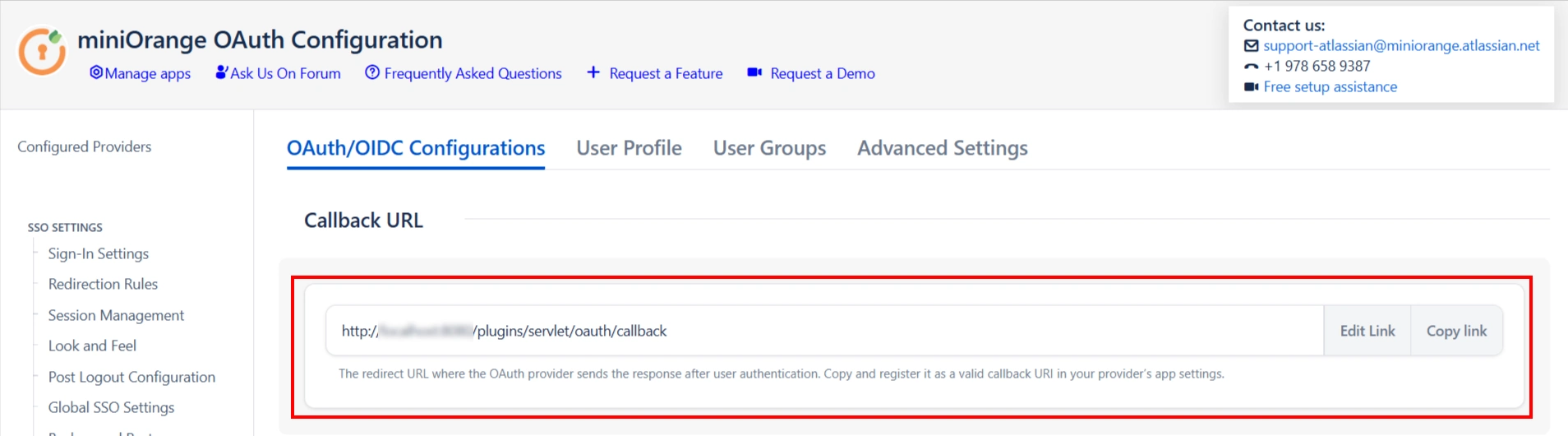Switch to the User Profile tab
Image resolution: width=1568 pixels, height=436 pixels.
tap(629, 148)
